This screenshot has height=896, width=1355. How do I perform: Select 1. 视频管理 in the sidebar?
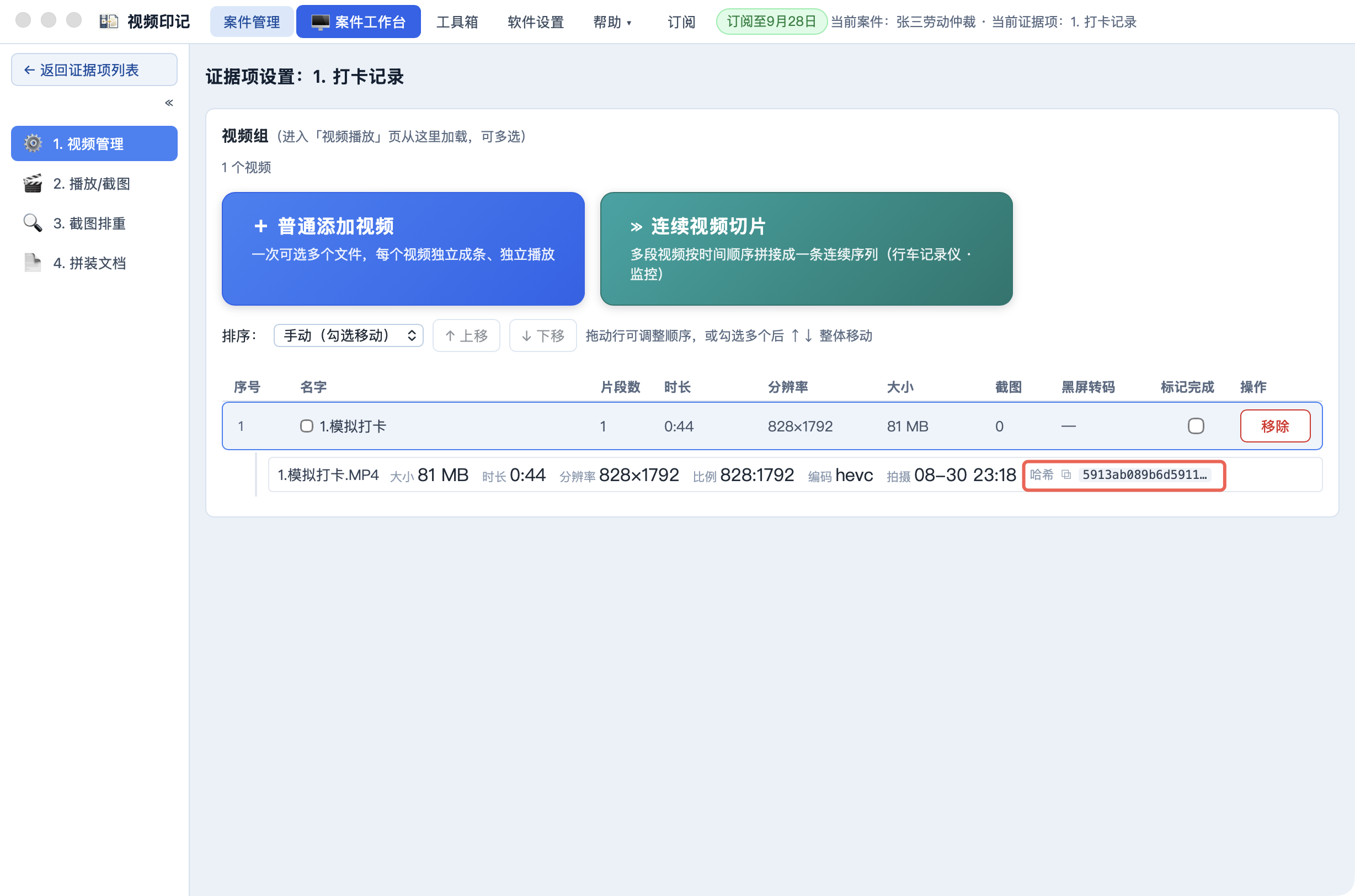[x=94, y=143]
